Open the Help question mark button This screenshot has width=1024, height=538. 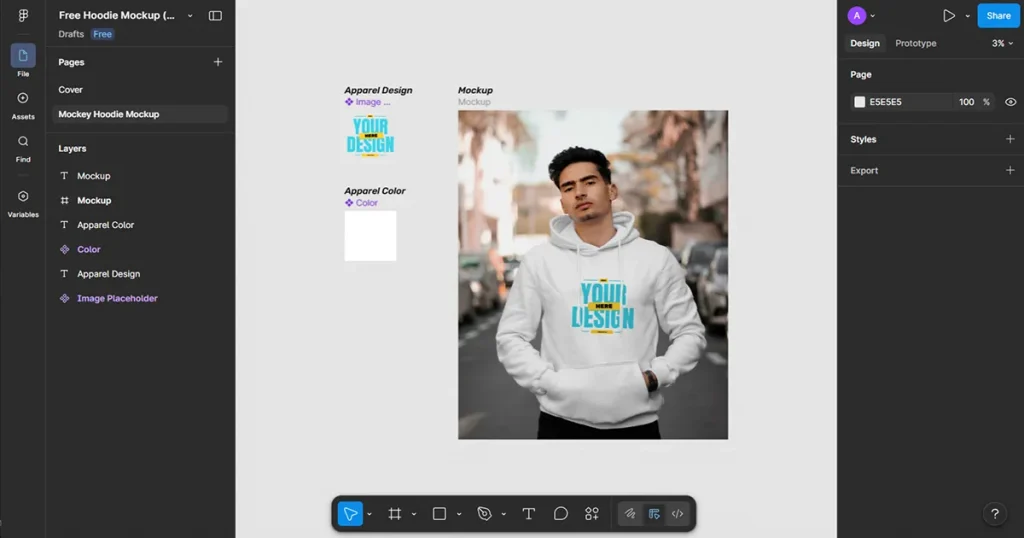(995, 514)
